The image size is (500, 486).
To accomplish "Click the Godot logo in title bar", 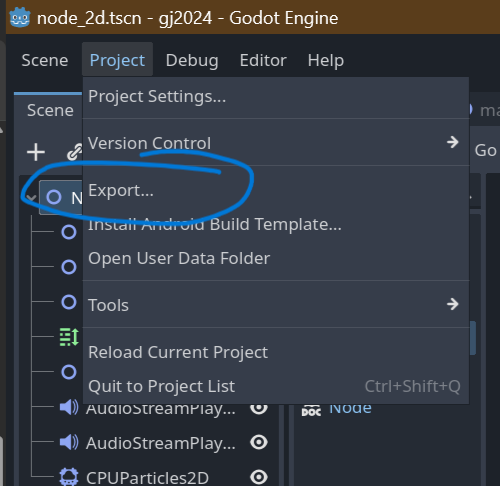I will [x=20, y=17].
